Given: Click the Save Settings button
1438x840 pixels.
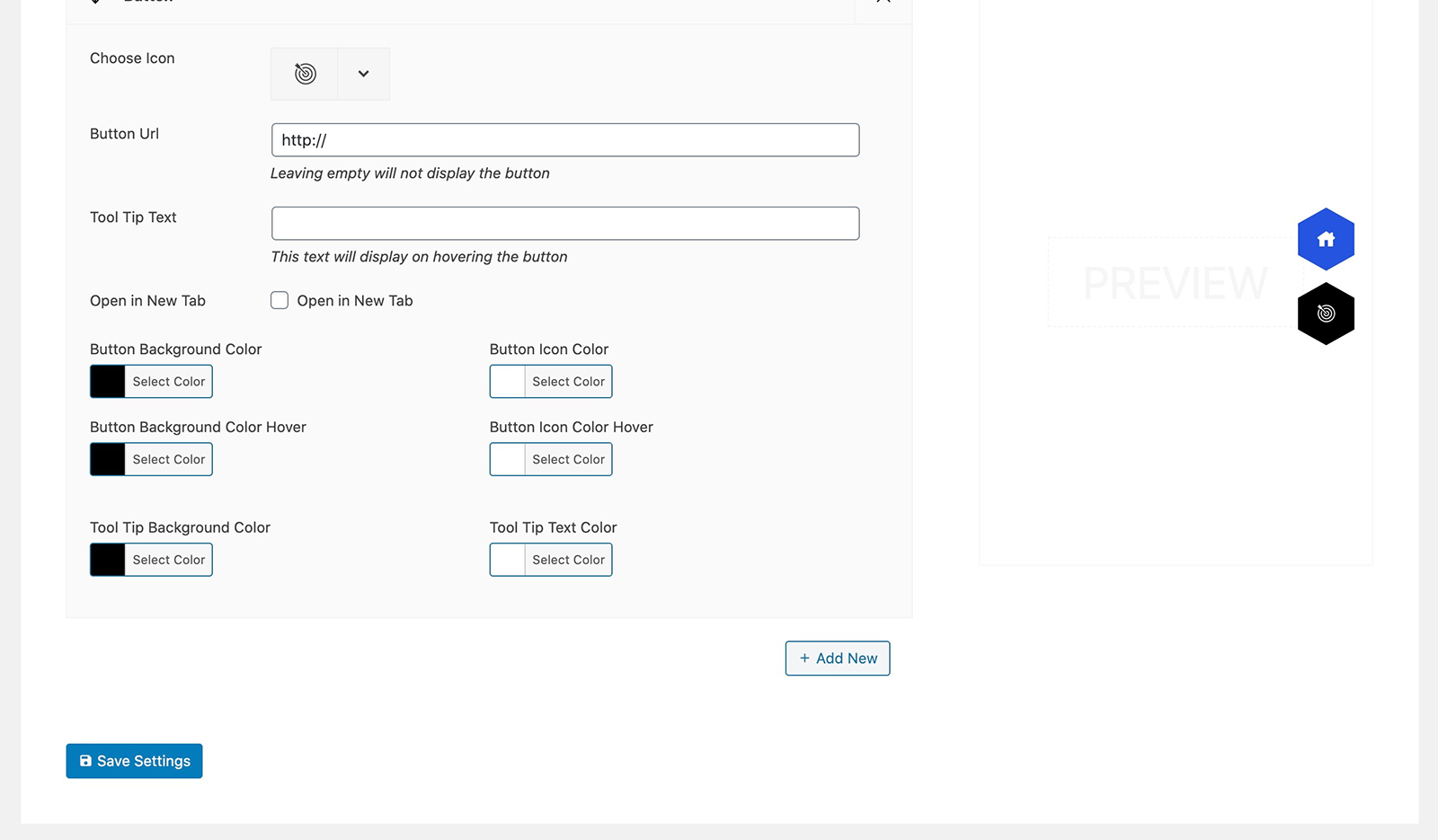Looking at the screenshot, I should pyautogui.click(x=134, y=761).
